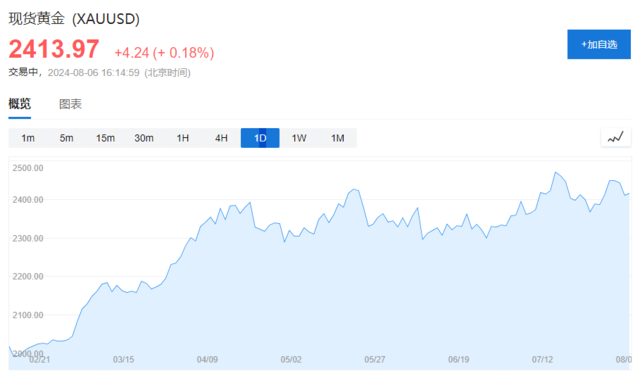Image resolution: width=640 pixels, height=378 pixels.
Task: Click the 现货黄金 (XAUUSD) title
Action: pos(74,19)
